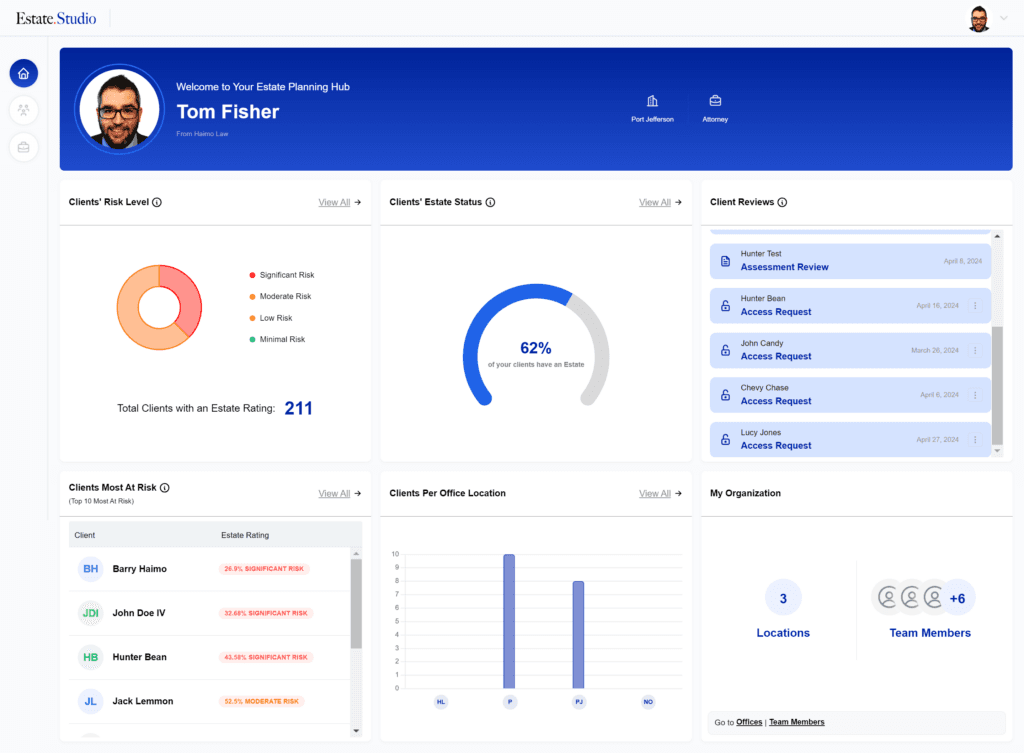Click lock icon on John Candy request
The height and width of the screenshot is (753, 1024).
point(726,351)
